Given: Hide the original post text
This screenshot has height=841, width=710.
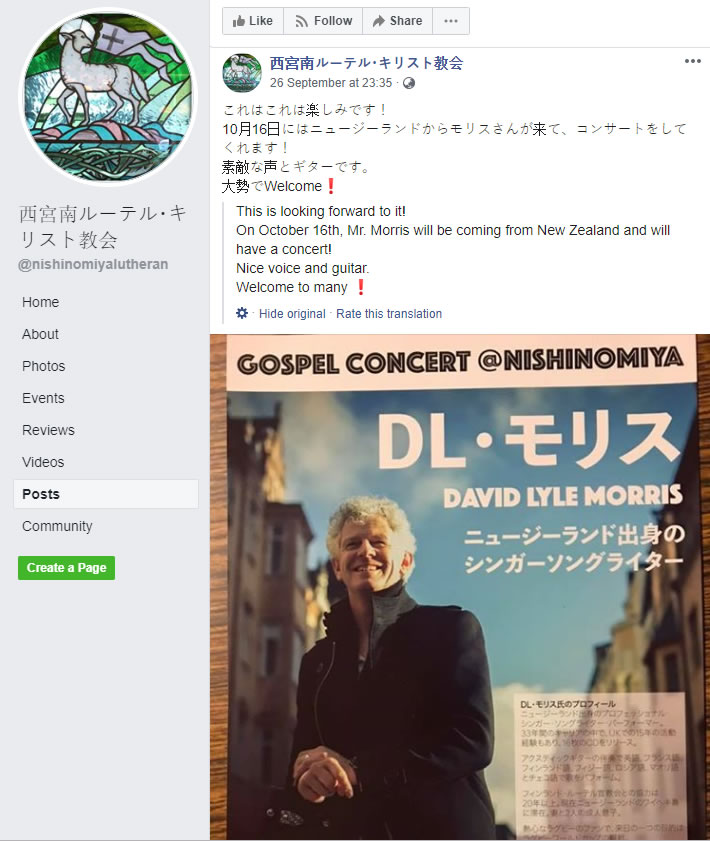Looking at the screenshot, I should 292,314.
